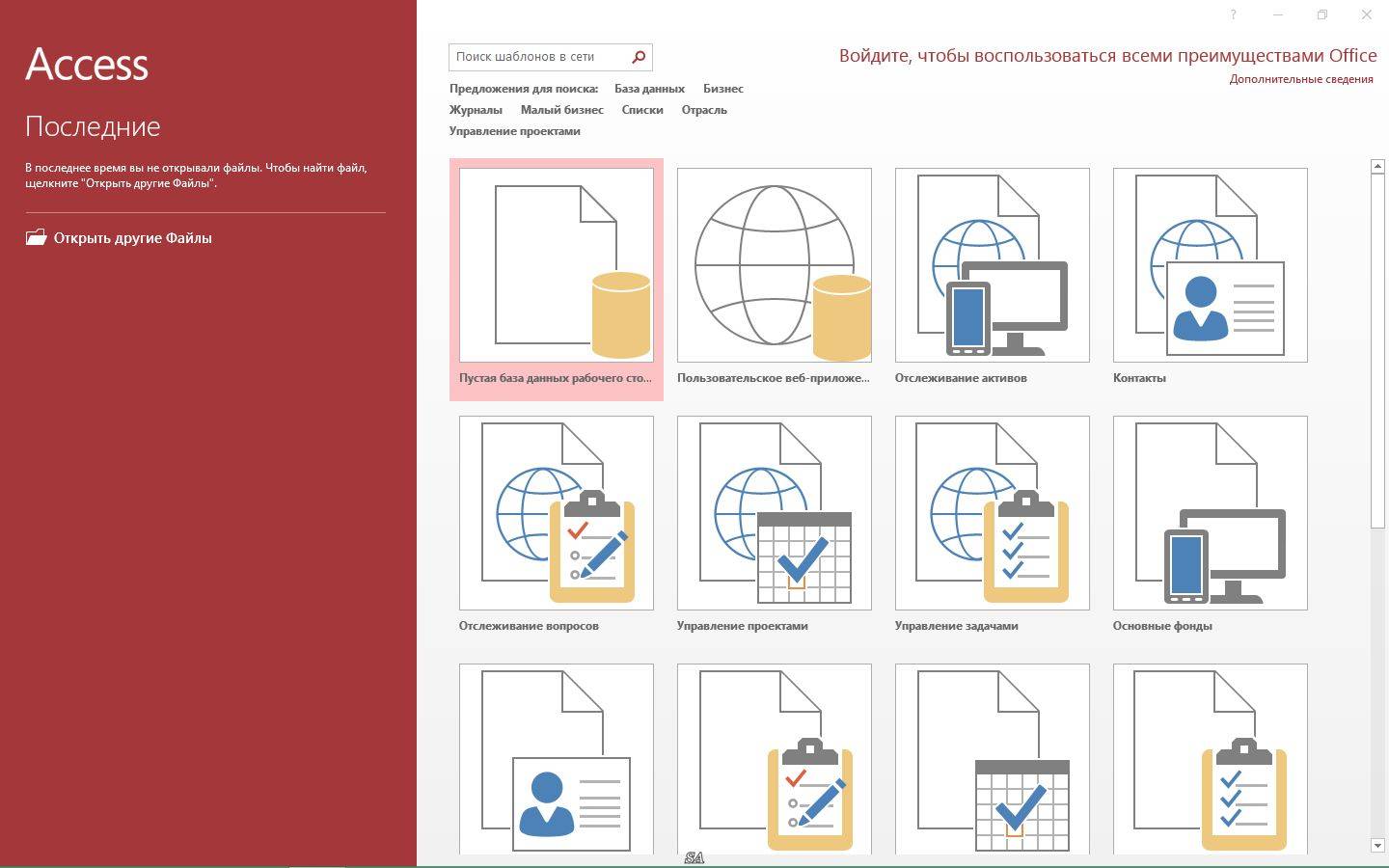Choose the Управление задачами template
This screenshot has height=868, width=1389.
(993, 513)
